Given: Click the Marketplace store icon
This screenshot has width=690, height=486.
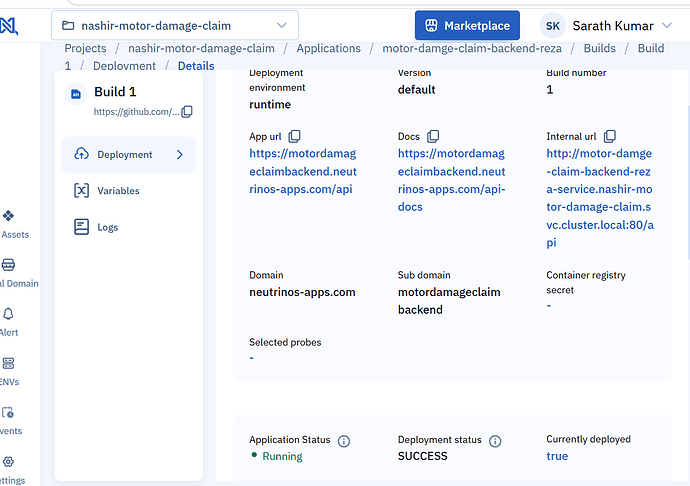Looking at the screenshot, I should (431, 26).
